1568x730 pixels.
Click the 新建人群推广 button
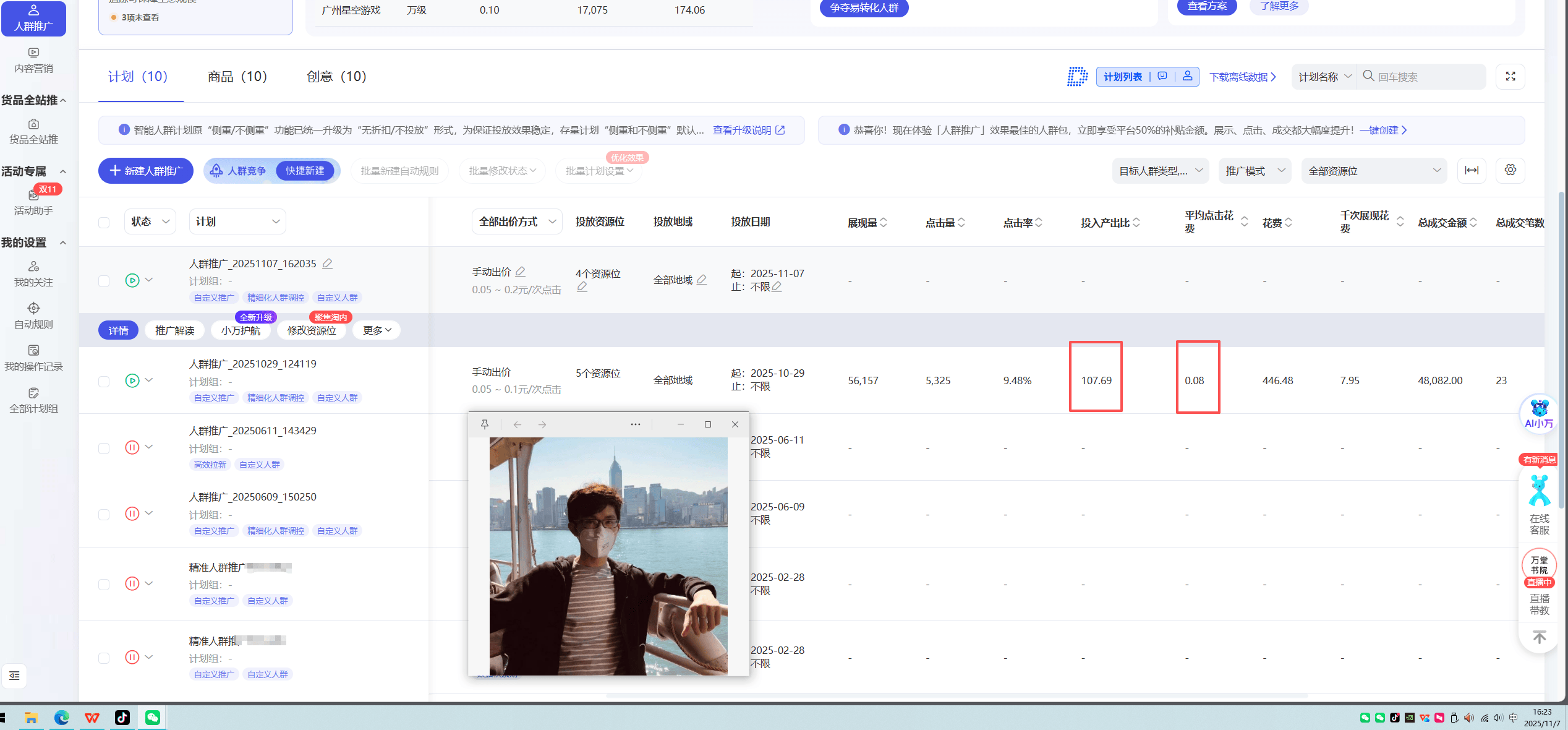pos(146,171)
